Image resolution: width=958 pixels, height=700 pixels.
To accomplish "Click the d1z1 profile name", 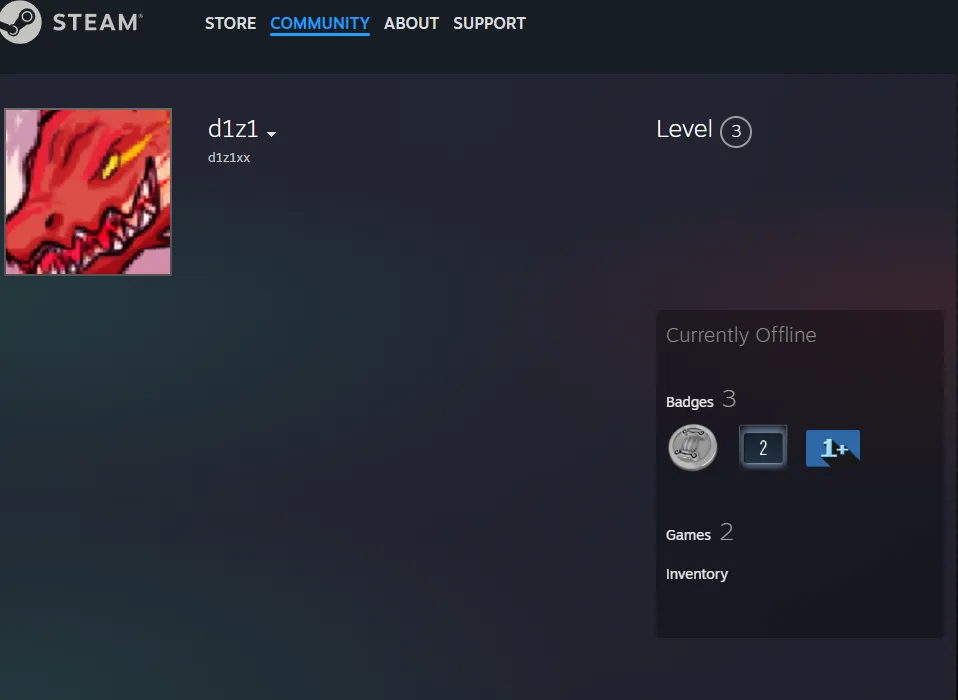I will pos(233,129).
